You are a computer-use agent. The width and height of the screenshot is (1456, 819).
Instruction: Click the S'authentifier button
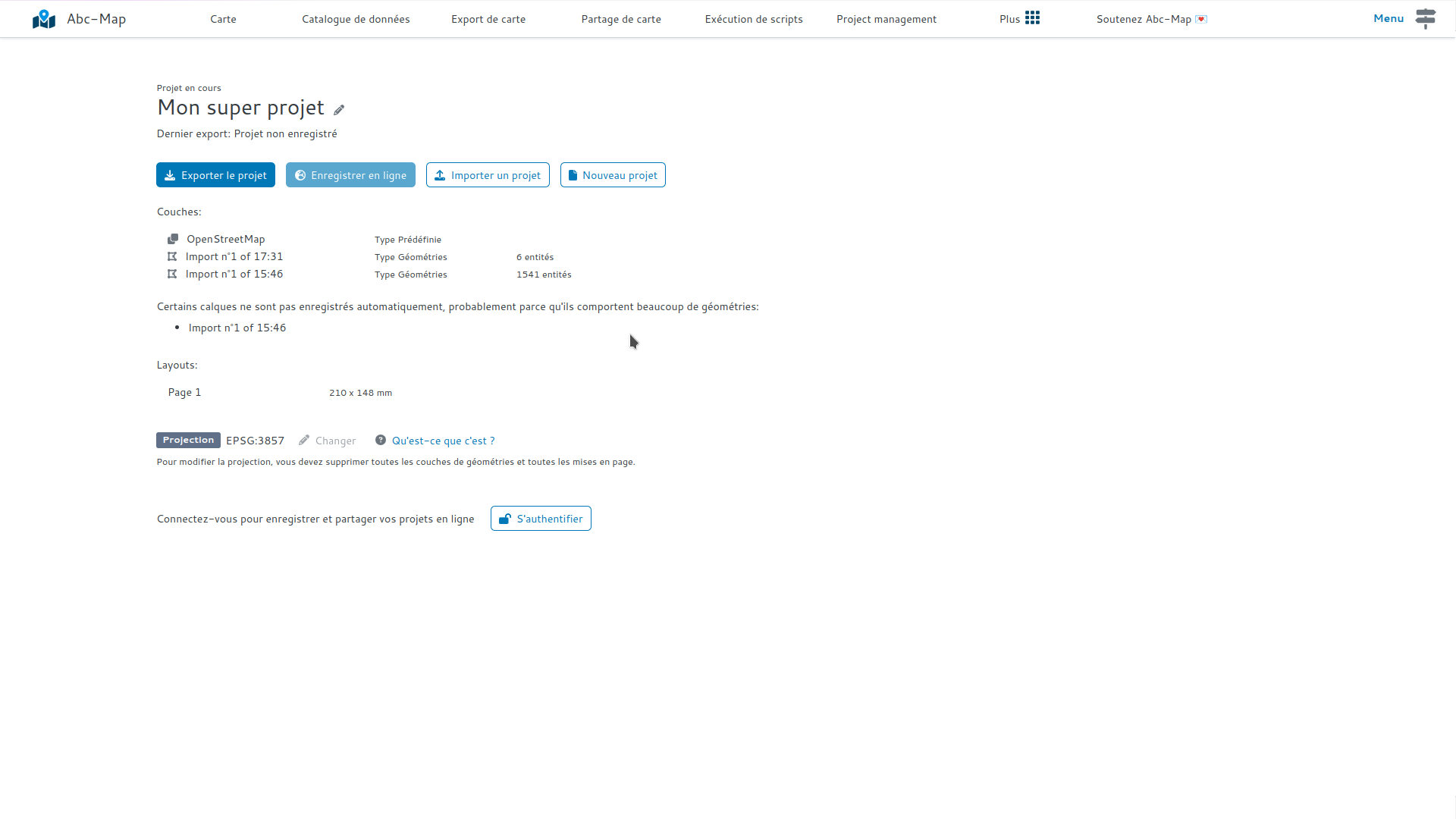[x=541, y=519]
